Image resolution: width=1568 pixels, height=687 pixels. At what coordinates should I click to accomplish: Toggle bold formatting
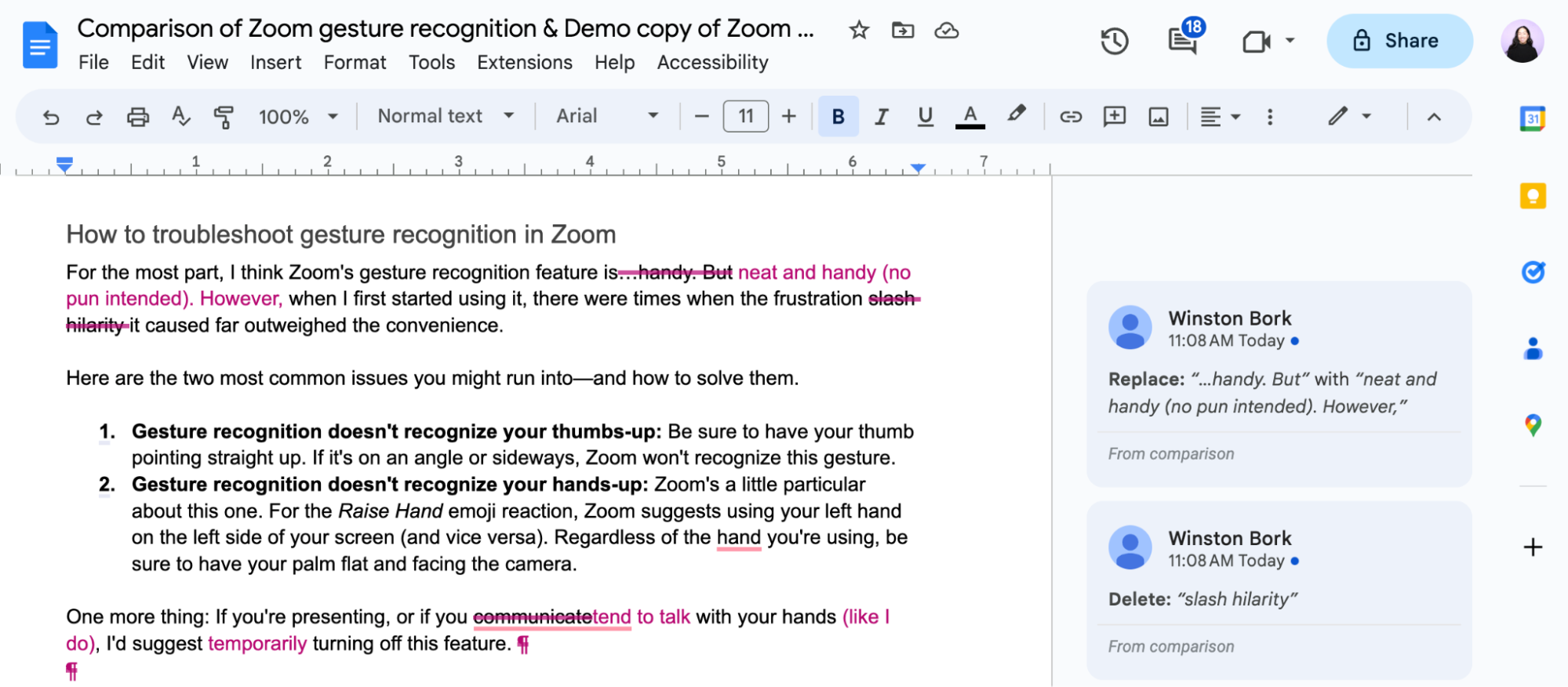[838, 117]
